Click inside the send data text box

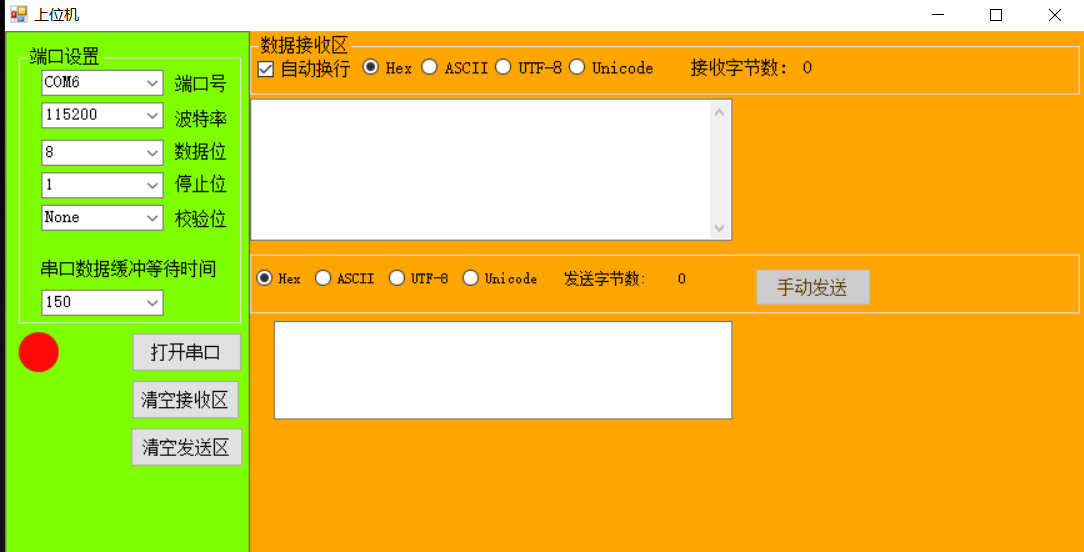click(503, 370)
